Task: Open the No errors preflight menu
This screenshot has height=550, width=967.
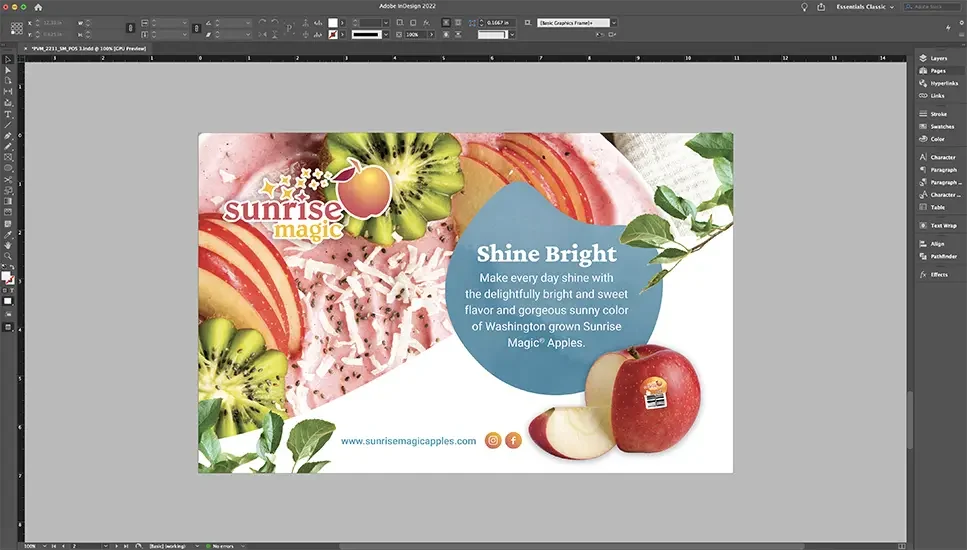Action: [x=243, y=546]
